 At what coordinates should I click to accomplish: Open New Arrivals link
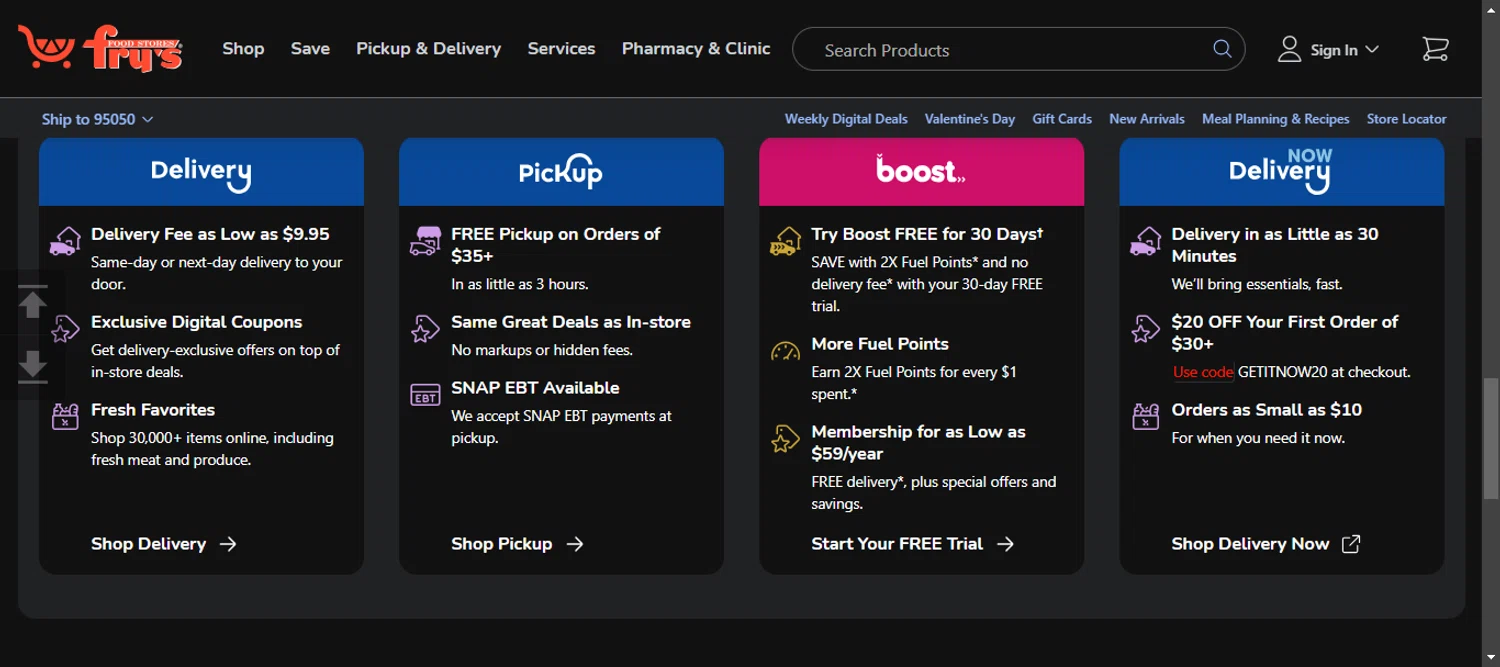point(1147,119)
